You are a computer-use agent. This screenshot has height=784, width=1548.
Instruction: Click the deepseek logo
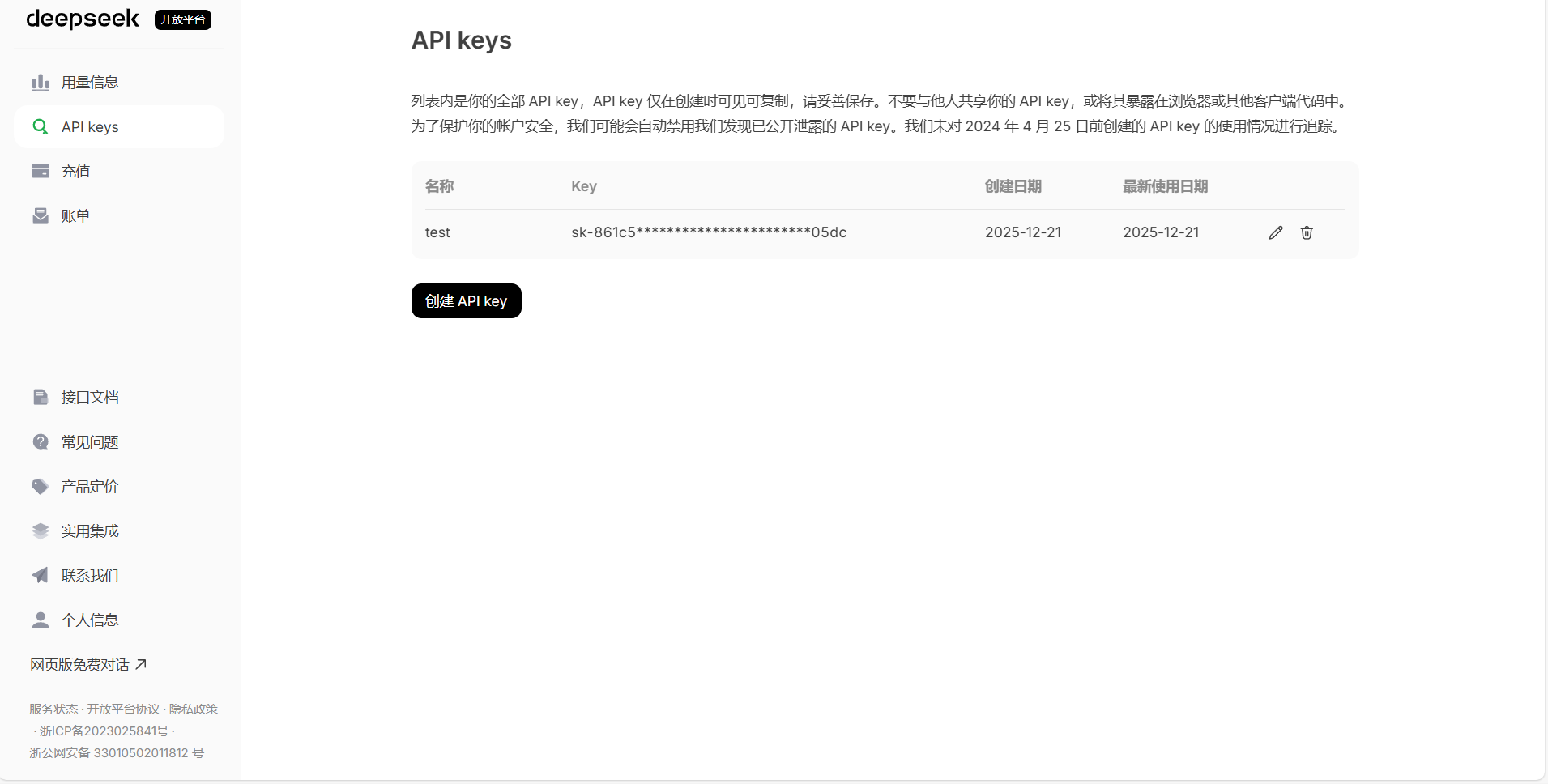click(x=83, y=19)
